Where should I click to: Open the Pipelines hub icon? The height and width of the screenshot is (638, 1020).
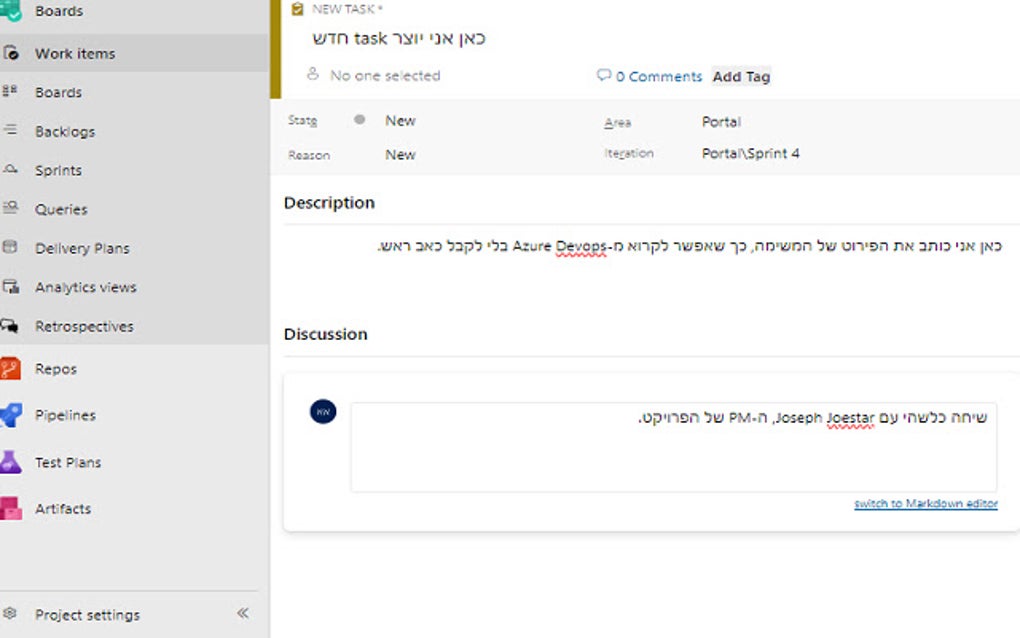point(11,415)
